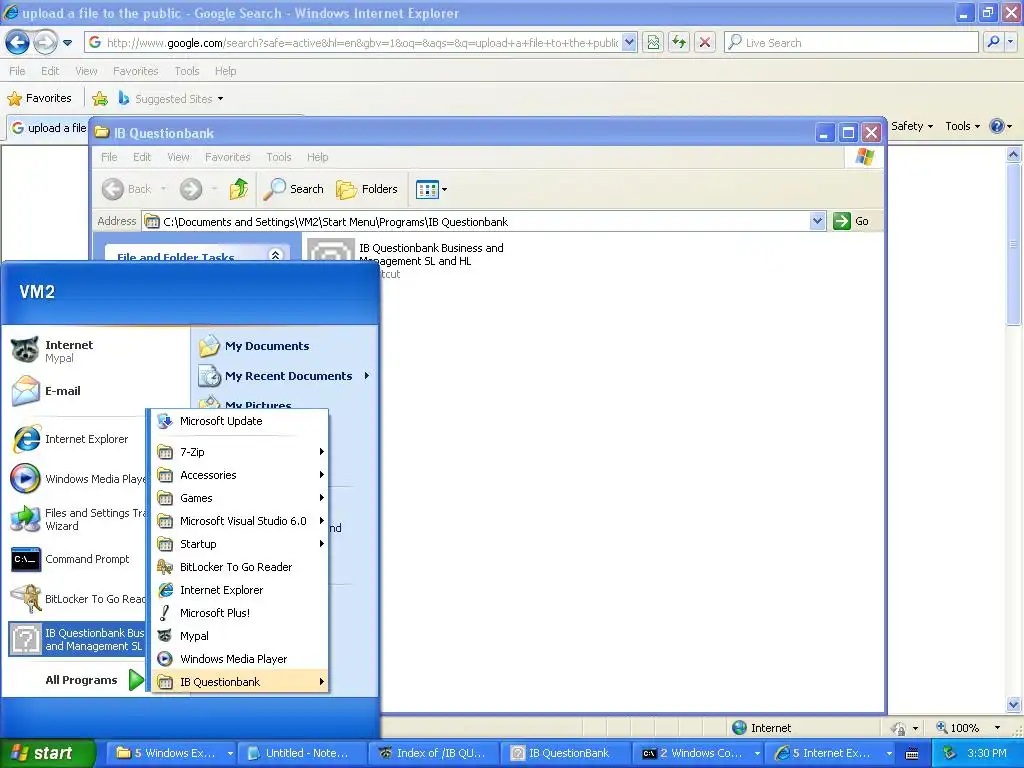Screen dimensions: 1024x768
Task: Open Edit menu in IB Questionbank window
Action: tap(142, 157)
